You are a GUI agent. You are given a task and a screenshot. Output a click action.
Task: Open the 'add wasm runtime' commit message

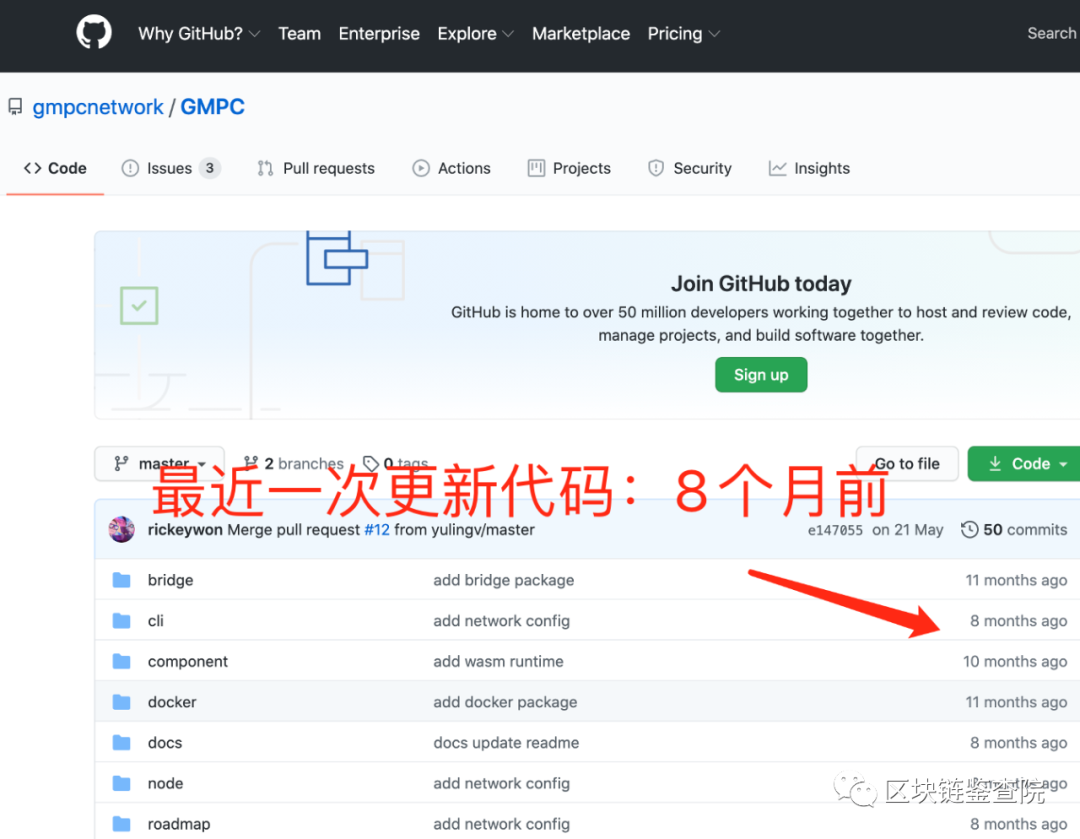point(498,661)
